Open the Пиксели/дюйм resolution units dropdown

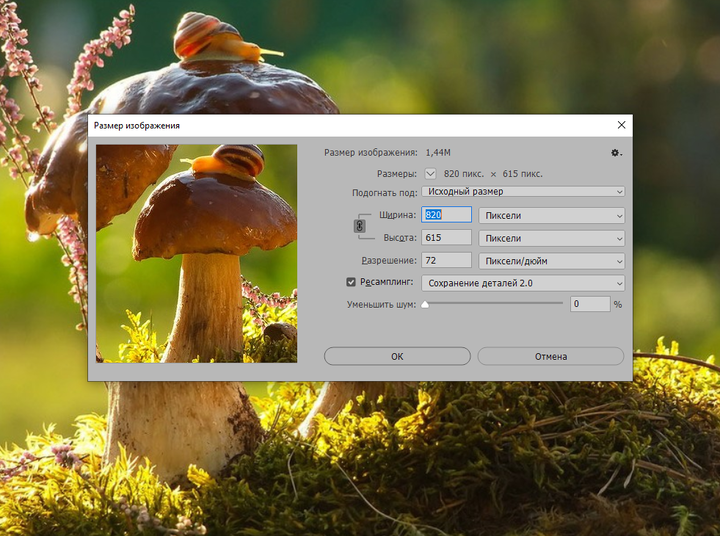point(551,261)
